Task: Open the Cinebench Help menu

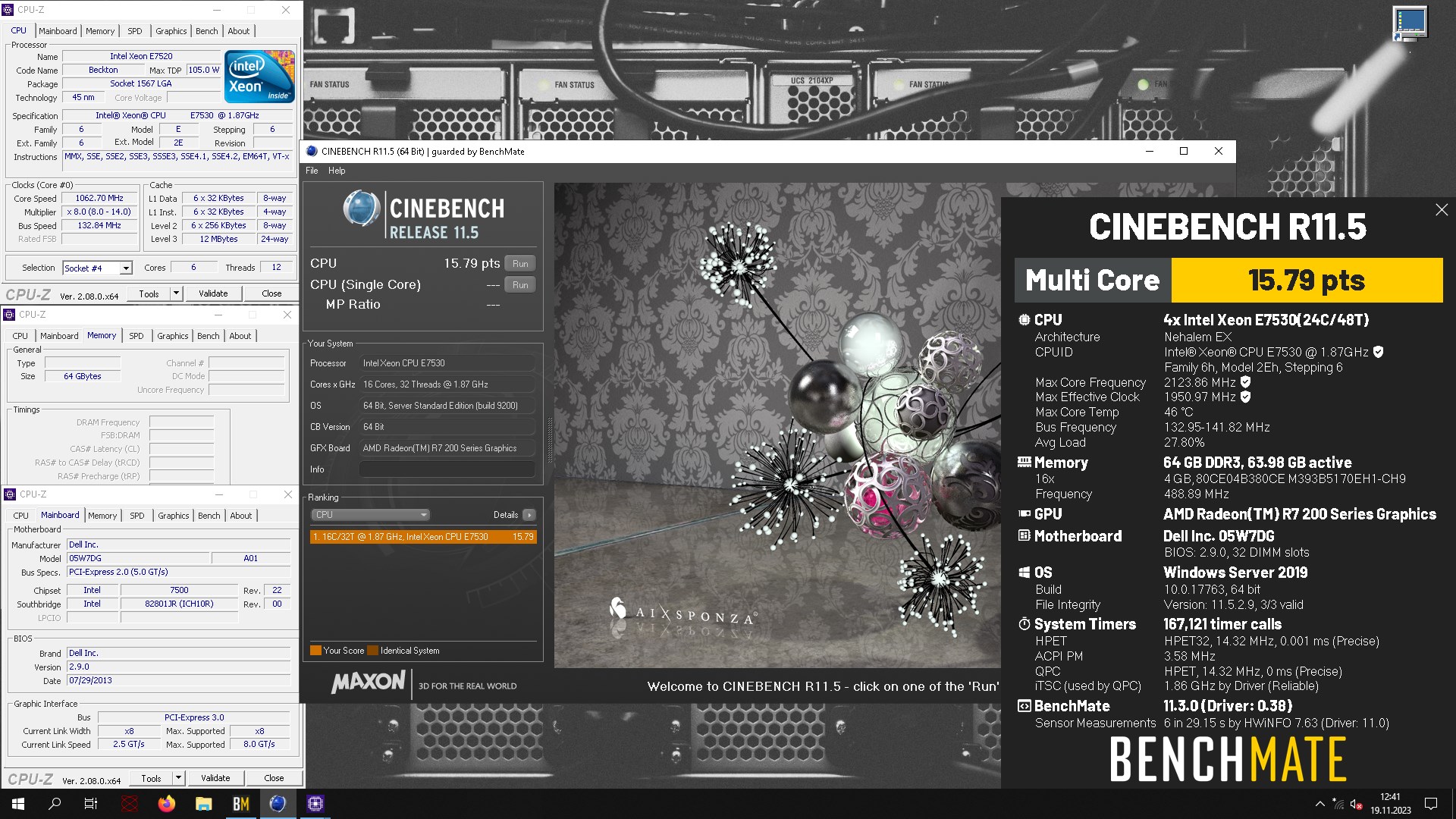Action: [x=337, y=171]
